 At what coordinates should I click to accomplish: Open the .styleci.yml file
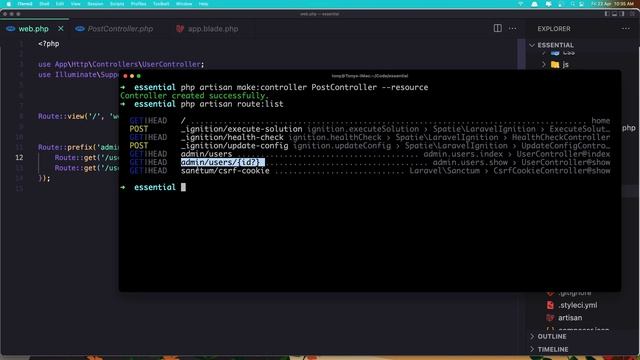578,305
